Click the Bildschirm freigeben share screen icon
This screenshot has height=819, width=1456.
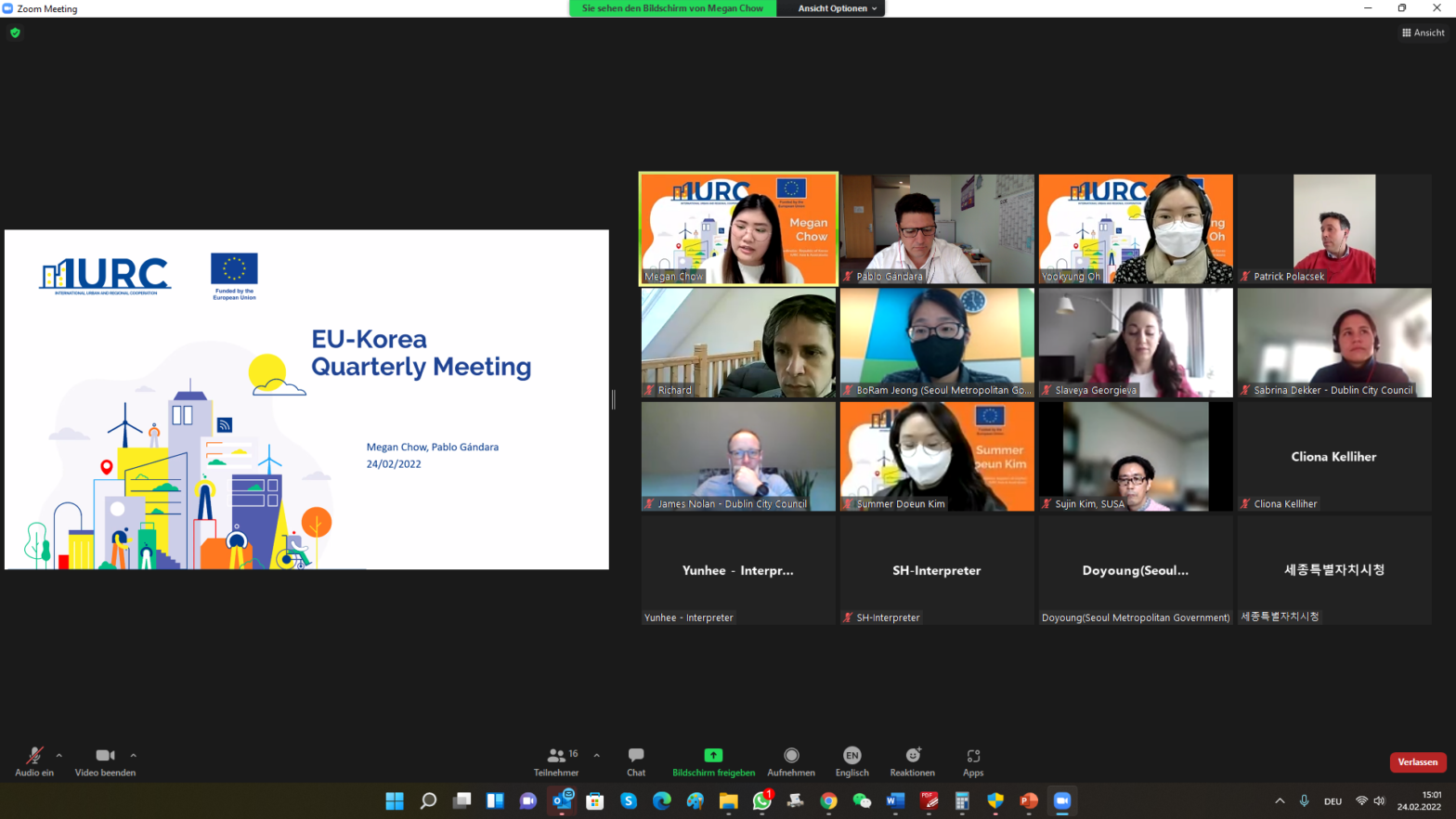pos(713,756)
